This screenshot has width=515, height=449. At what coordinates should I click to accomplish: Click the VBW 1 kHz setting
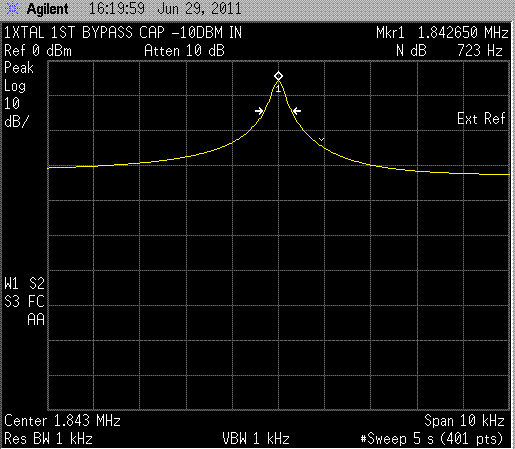tap(256, 439)
